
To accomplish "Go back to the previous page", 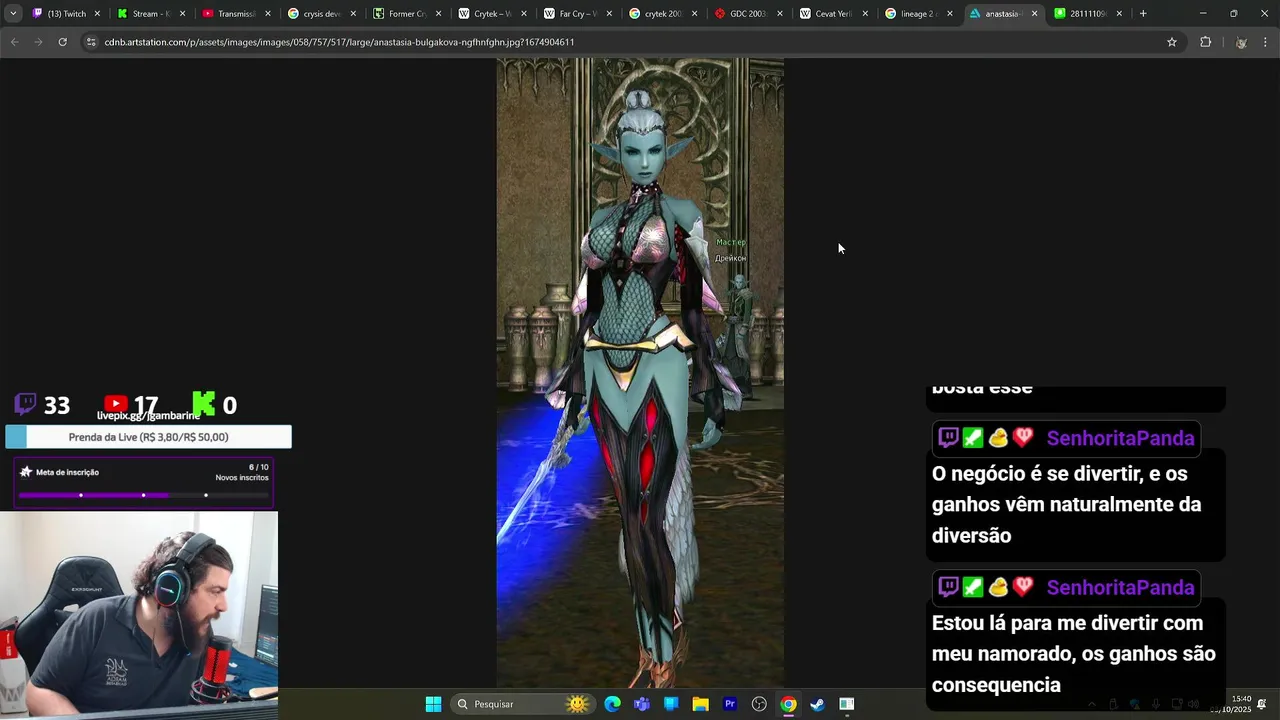I will tap(14, 42).
